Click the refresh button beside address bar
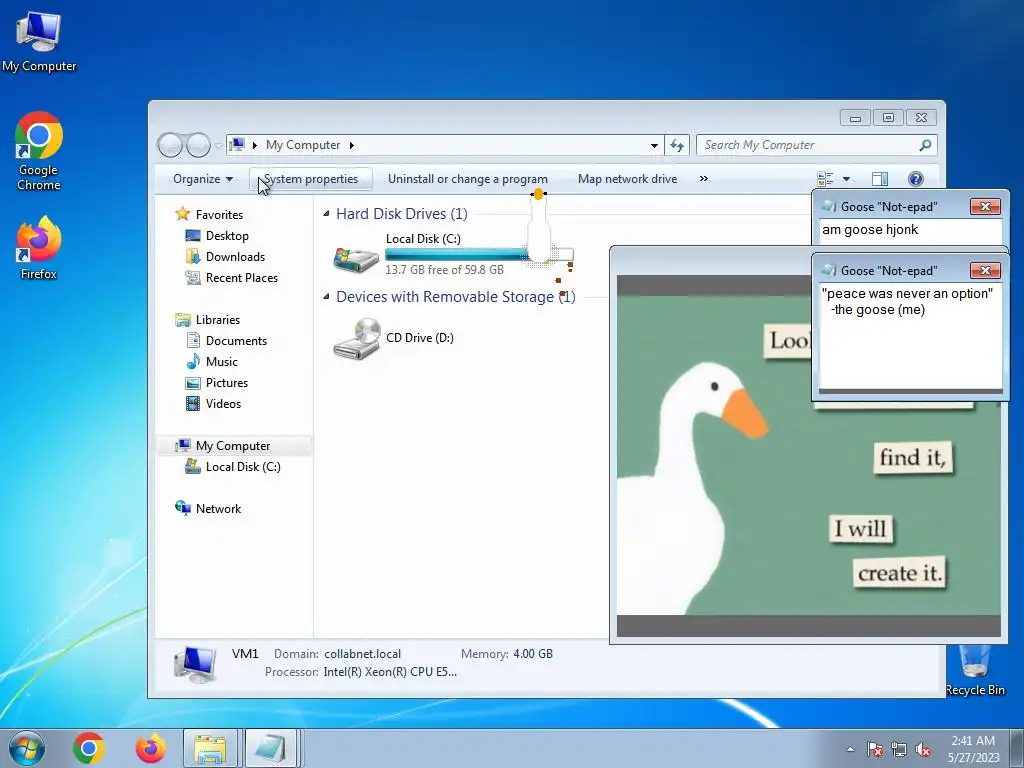The height and width of the screenshot is (768, 1024). (677, 145)
